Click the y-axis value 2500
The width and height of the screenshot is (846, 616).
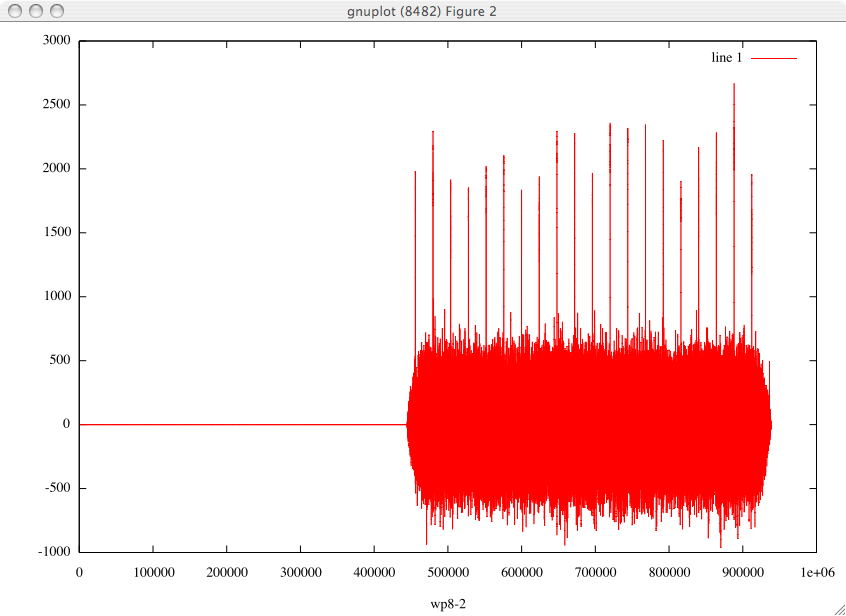coord(57,104)
